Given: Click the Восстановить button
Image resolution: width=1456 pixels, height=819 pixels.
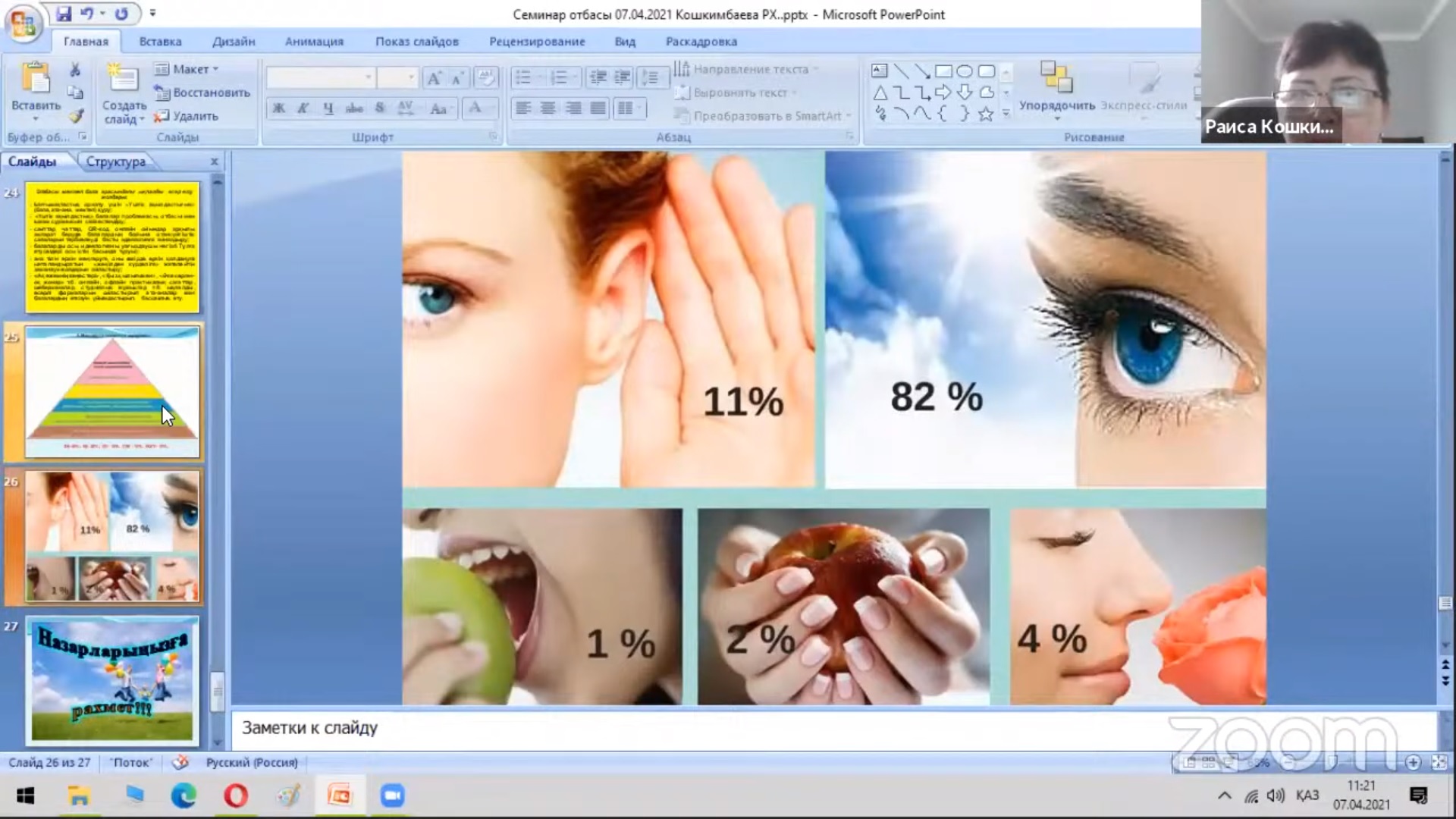Looking at the screenshot, I should (202, 93).
